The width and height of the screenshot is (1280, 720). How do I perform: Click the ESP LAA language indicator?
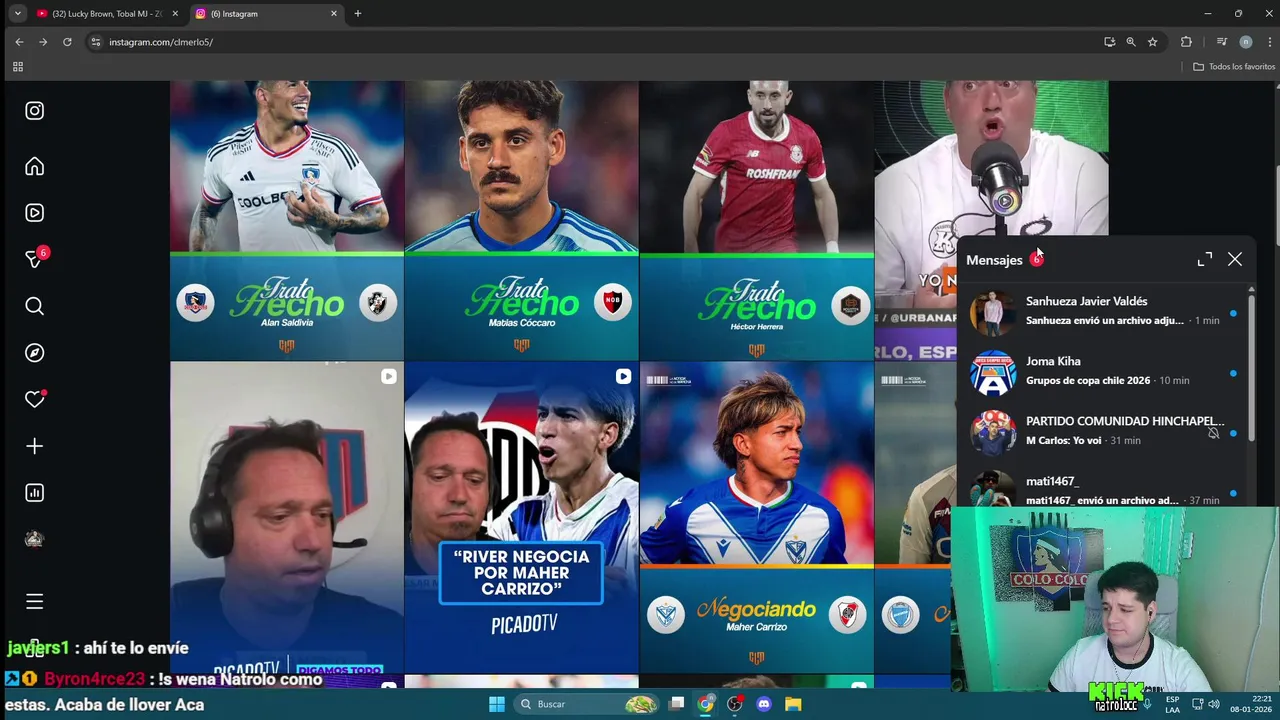pos(1172,704)
